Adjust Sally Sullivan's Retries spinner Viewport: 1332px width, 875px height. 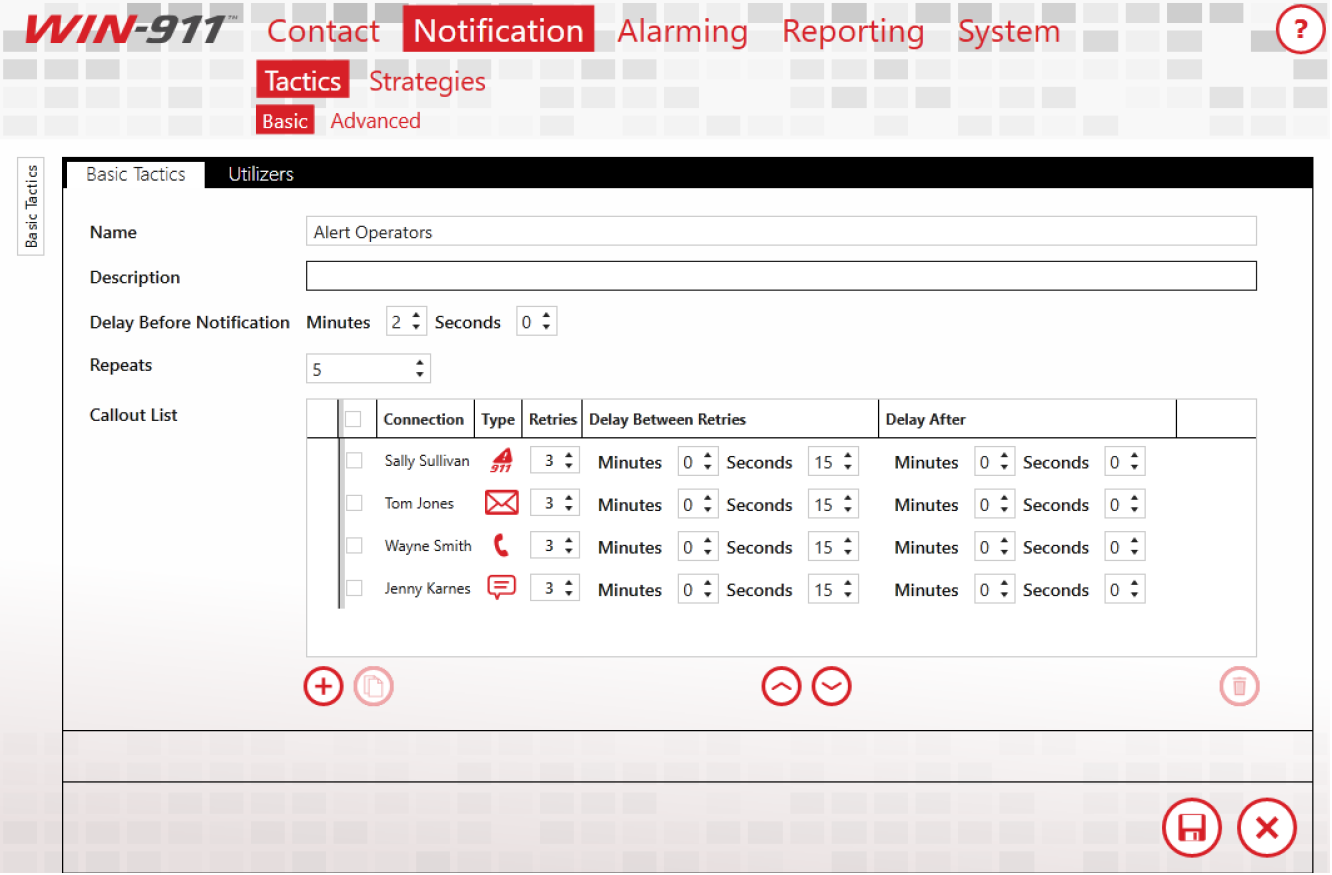point(554,461)
